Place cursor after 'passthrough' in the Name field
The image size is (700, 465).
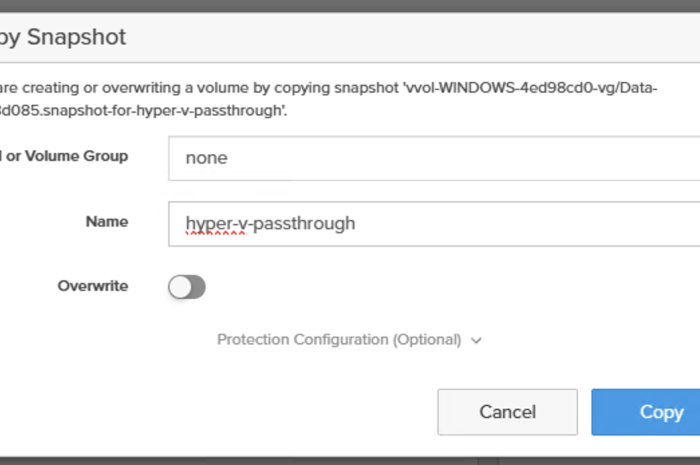[x=357, y=224]
